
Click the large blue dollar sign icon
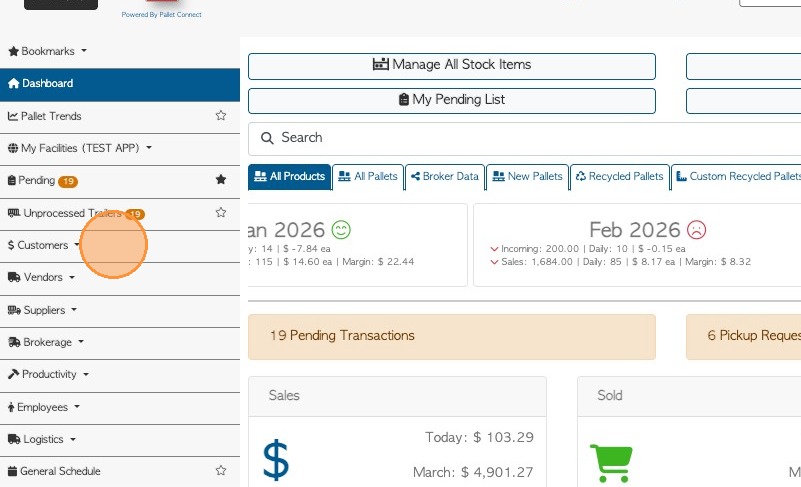[x=276, y=460]
